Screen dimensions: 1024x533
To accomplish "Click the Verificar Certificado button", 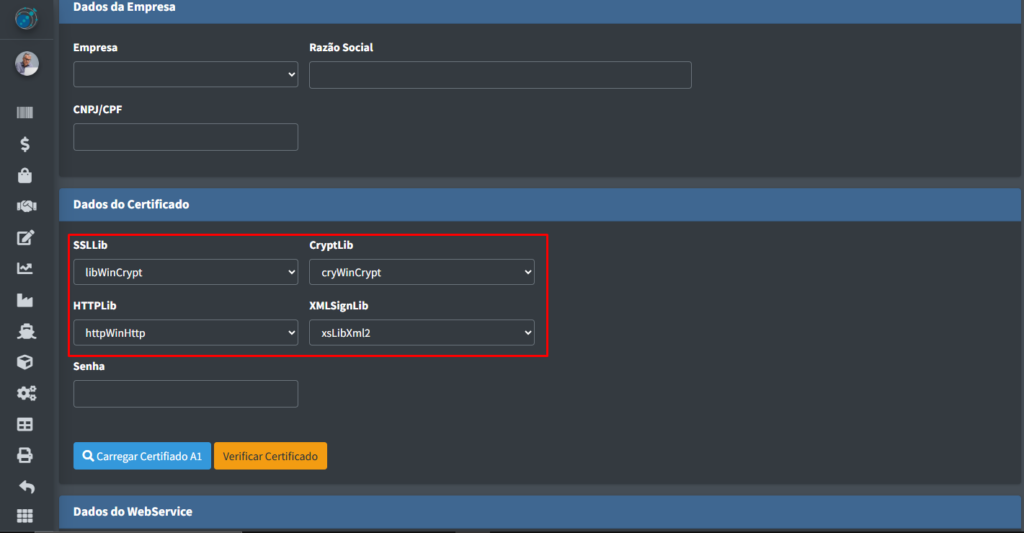I will (x=270, y=456).
